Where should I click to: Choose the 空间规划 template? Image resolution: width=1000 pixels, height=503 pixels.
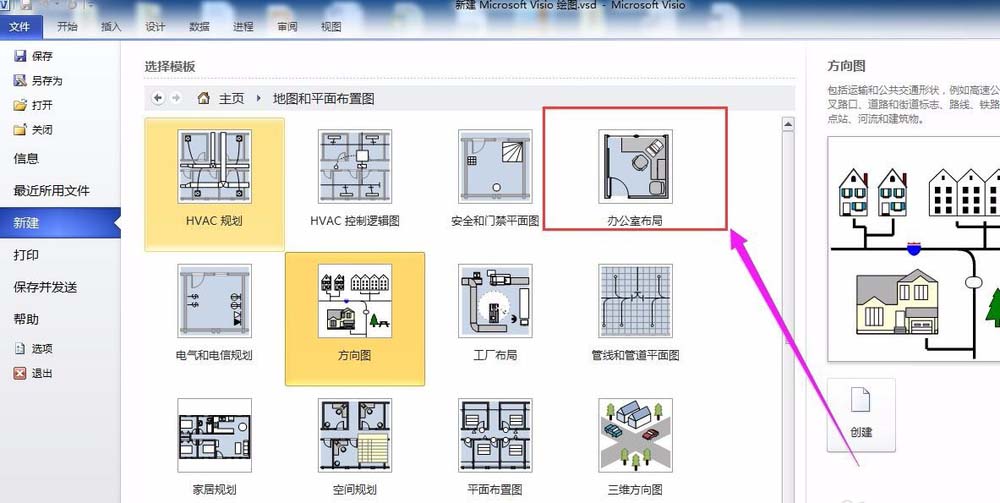[355, 448]
